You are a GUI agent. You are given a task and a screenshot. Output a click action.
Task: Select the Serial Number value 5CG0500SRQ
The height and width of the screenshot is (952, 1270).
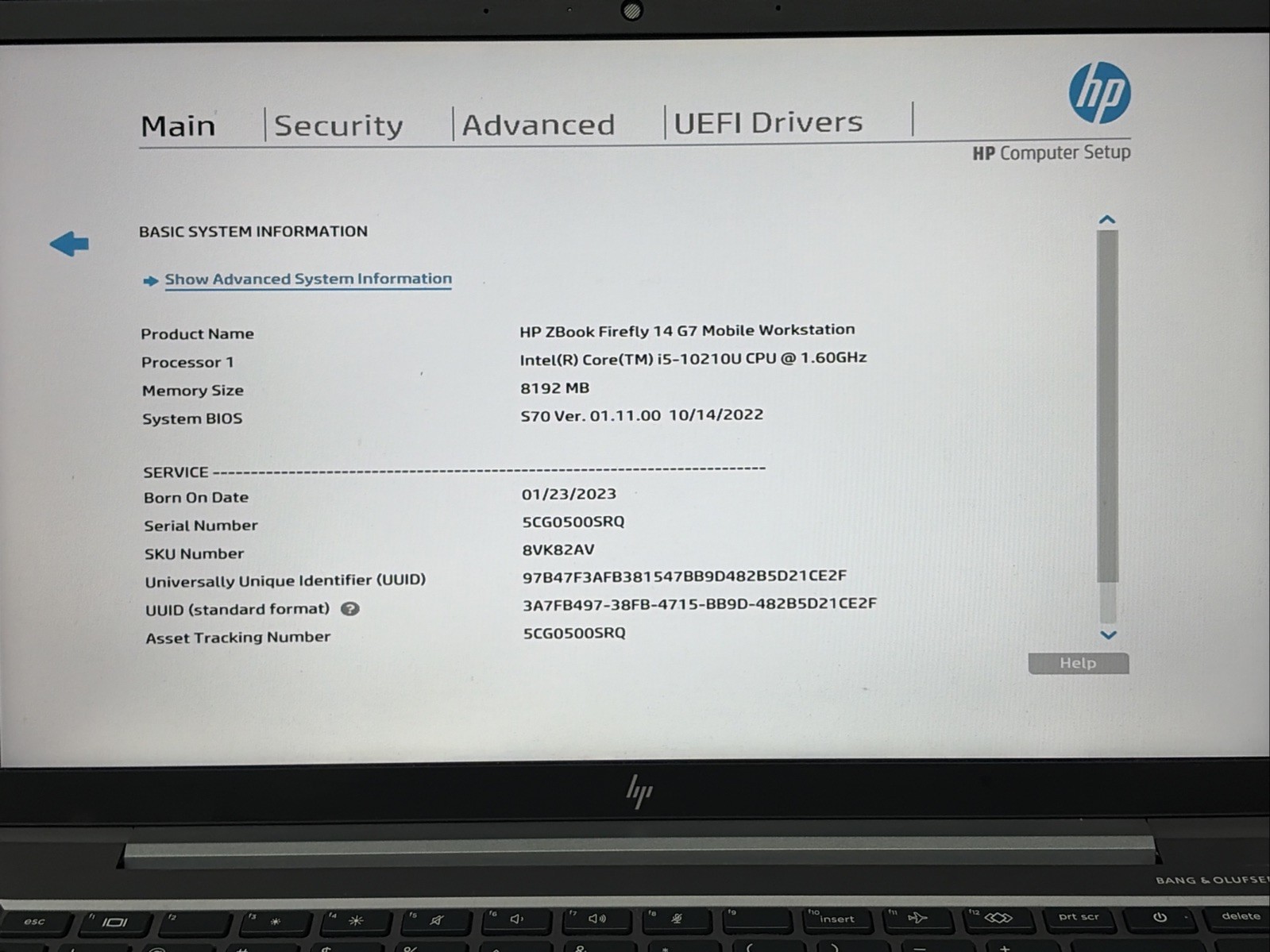573,522
